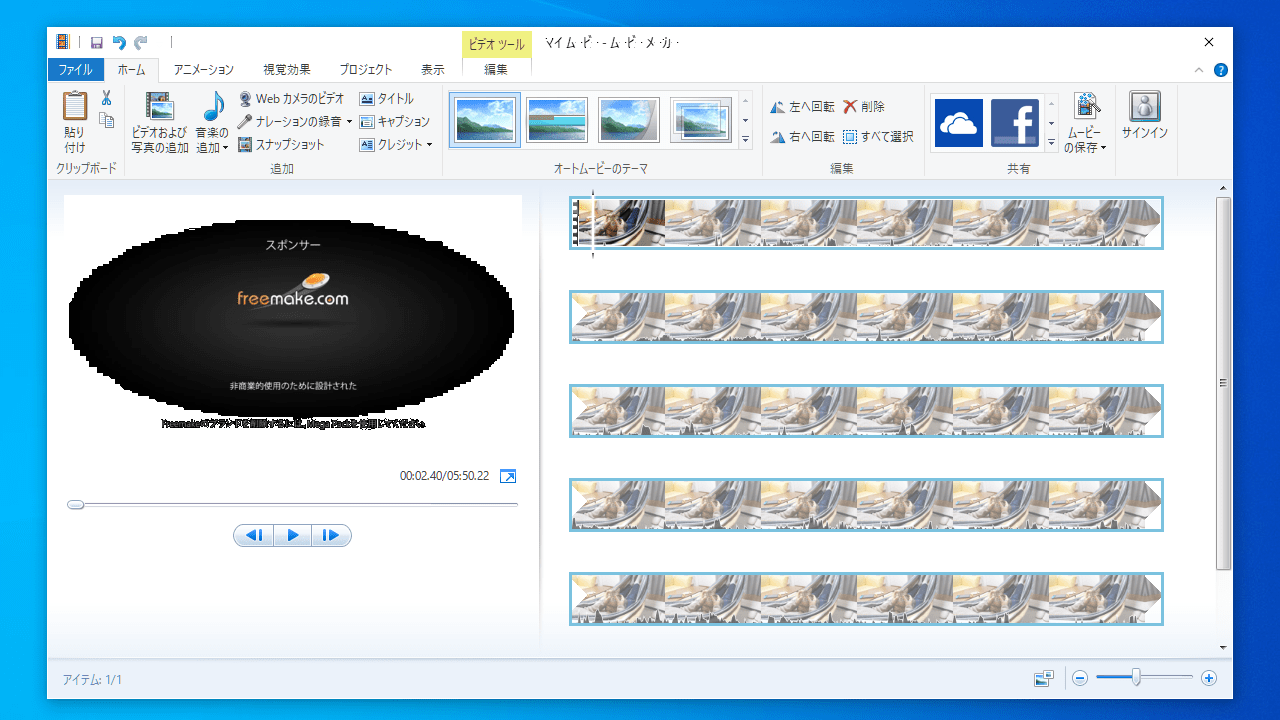Expand the AutoMovie themes gallery
The height and width of the screenshot is (720, 1280).
pyautogui.click(x=745, y=140)
